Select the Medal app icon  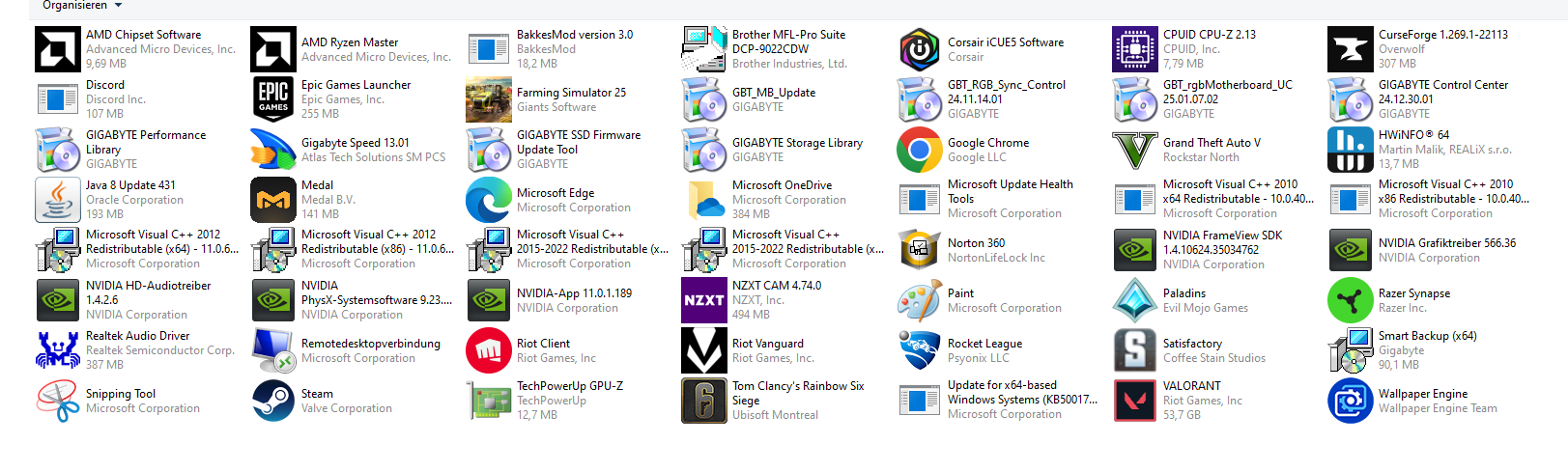pos(273,200)
